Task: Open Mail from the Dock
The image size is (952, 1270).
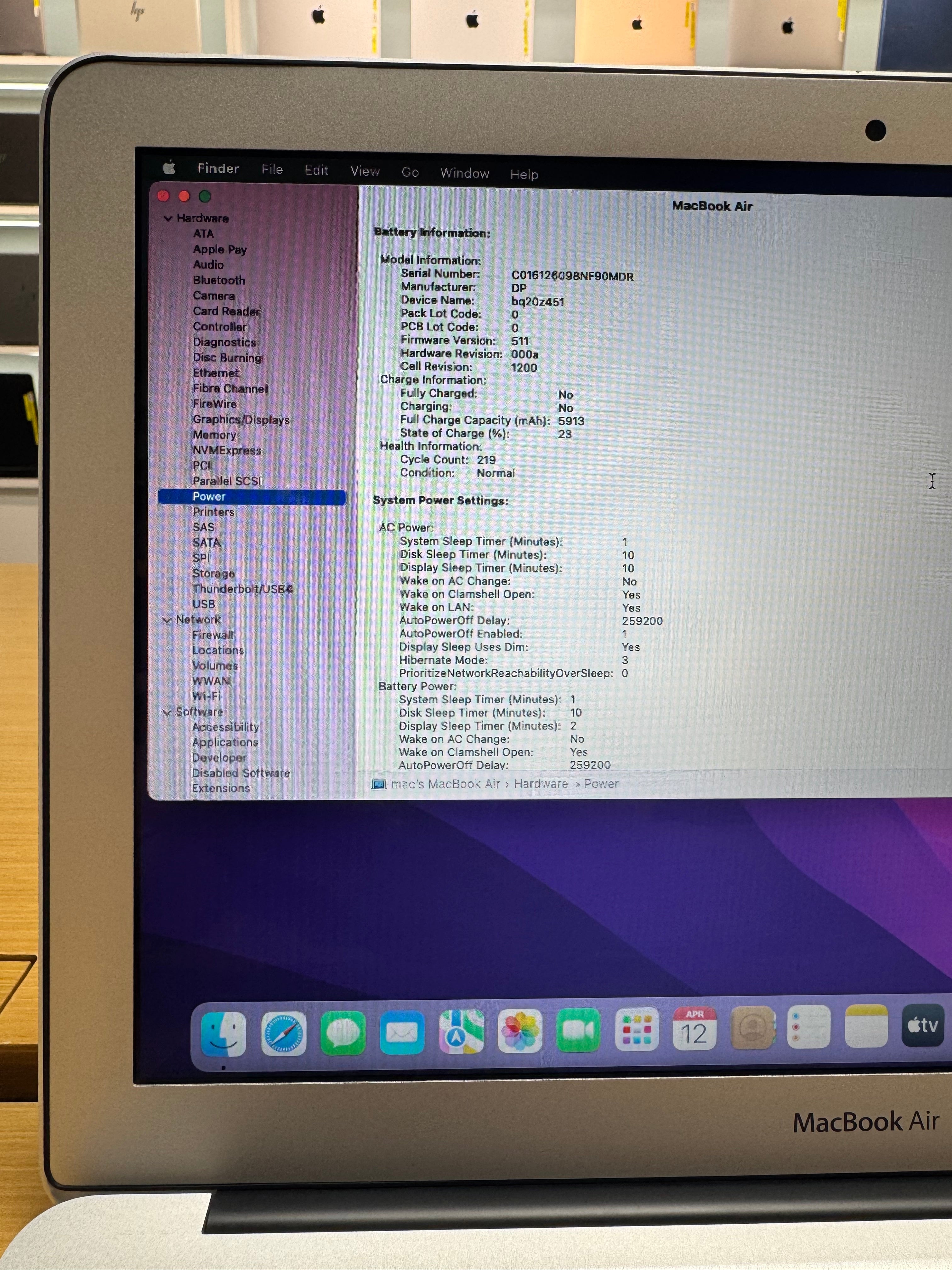Action: point(402,1032)
